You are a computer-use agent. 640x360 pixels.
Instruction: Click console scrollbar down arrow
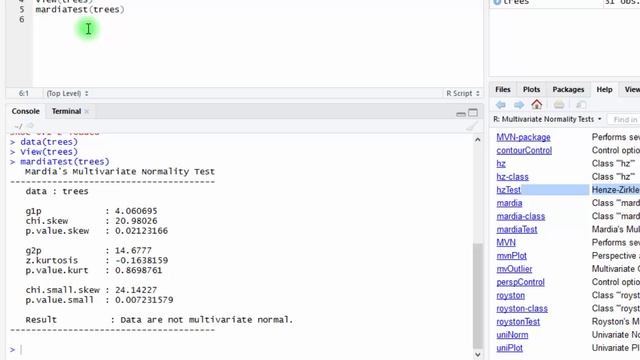[478, 355]
